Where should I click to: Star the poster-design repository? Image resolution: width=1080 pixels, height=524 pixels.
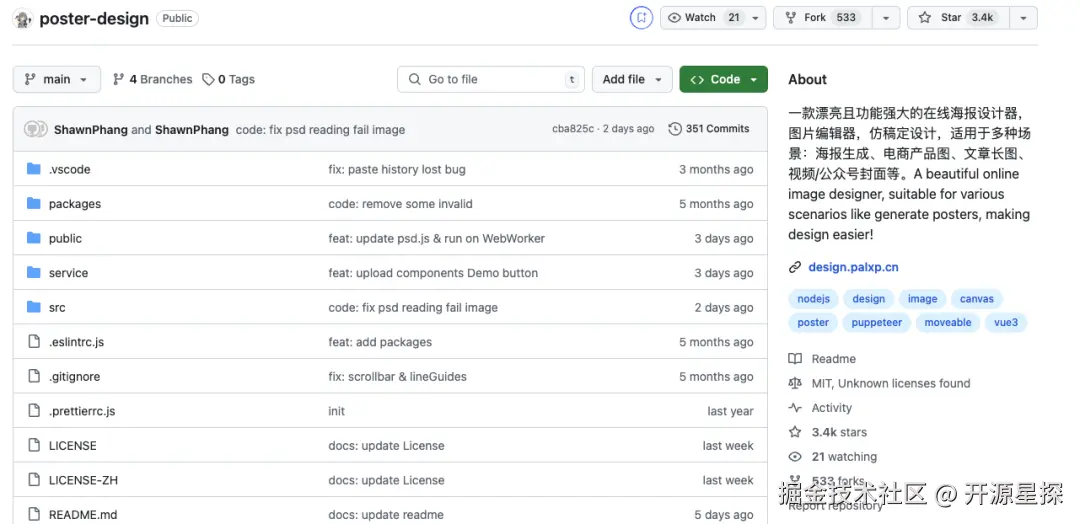[x=953, y=18]
